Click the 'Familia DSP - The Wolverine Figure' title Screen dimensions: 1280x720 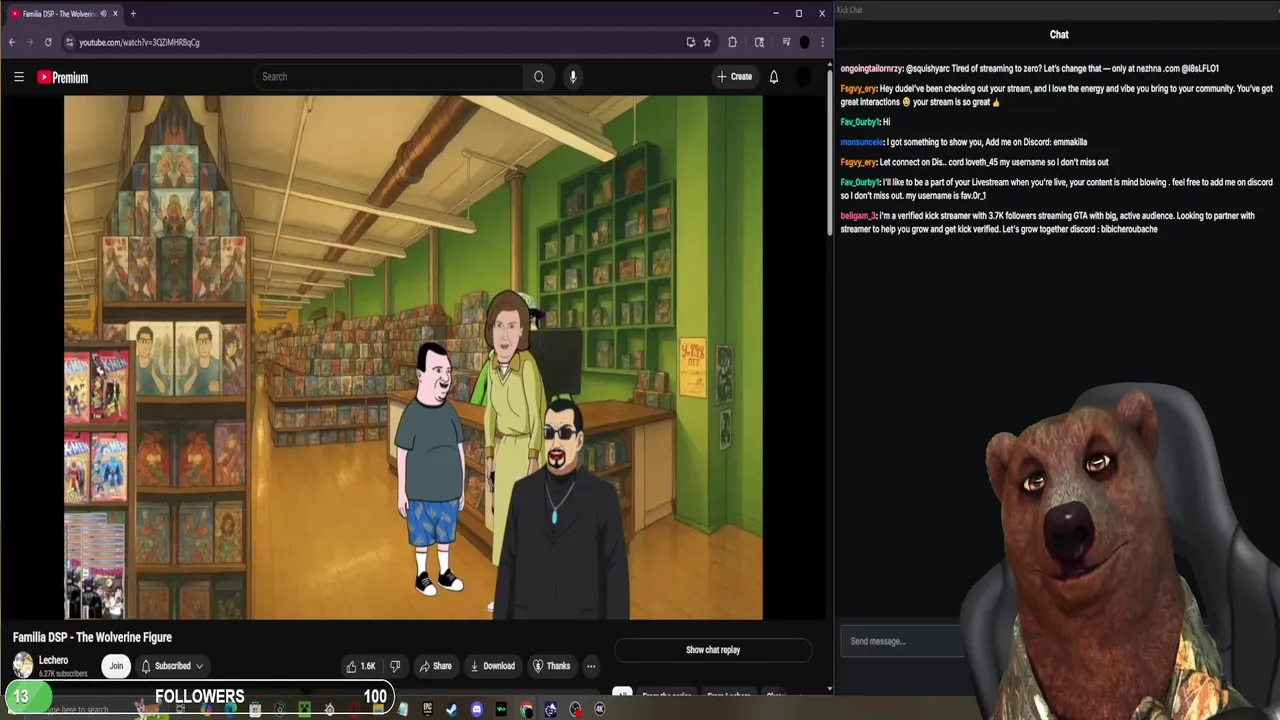pyautogui.click(x=92, y=637)
